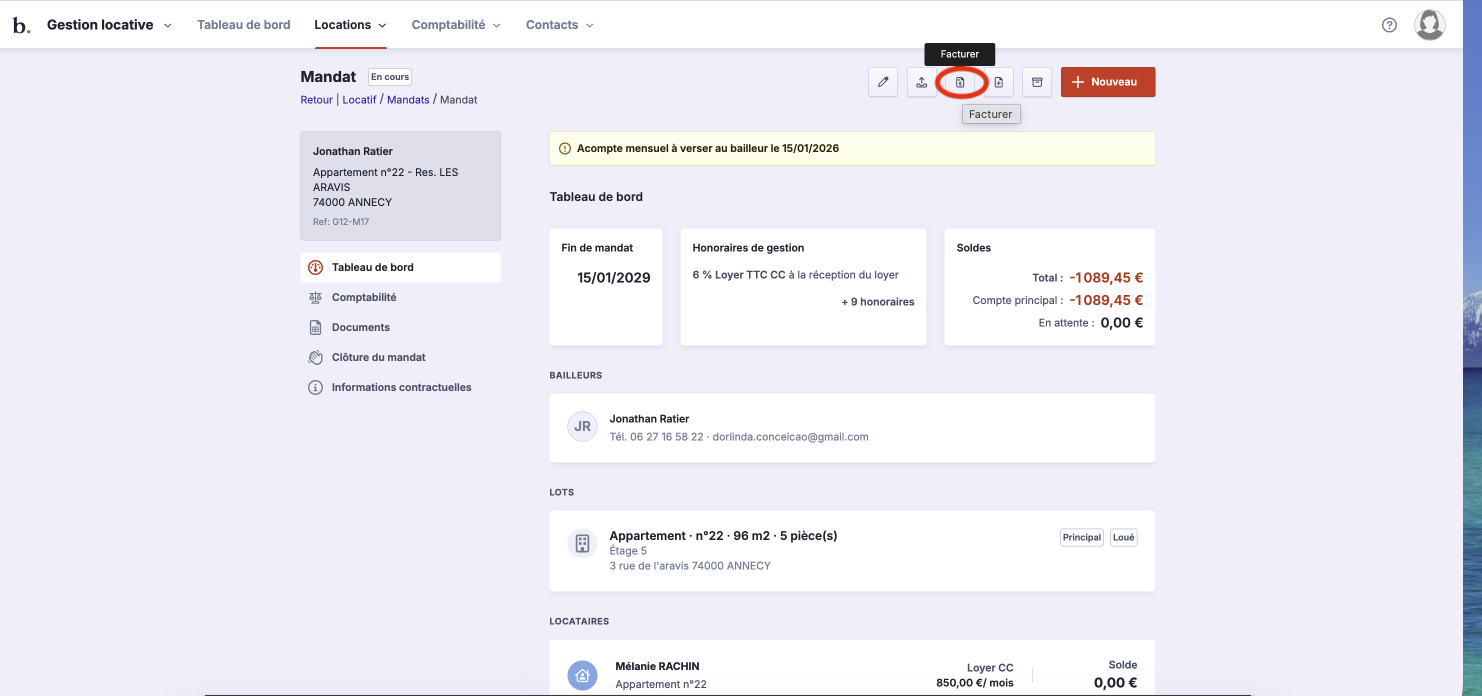Viewport: 1482px width, 696px height.
Task: Expand the Comptabilité top menu
Action: click(456, 25)
